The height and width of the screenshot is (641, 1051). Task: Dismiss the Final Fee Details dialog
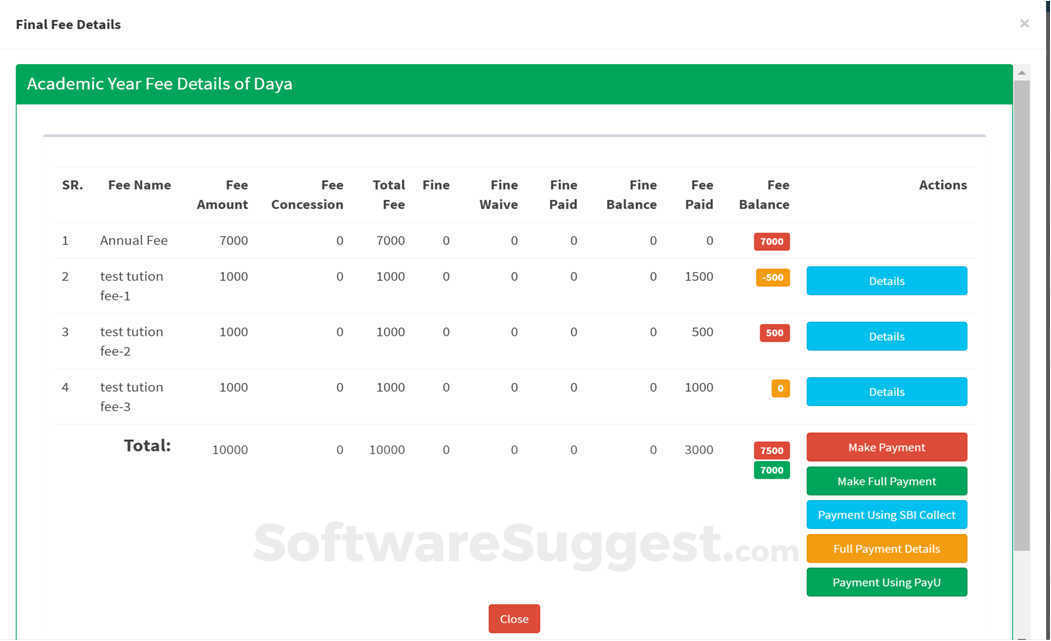pos(1024,23)
